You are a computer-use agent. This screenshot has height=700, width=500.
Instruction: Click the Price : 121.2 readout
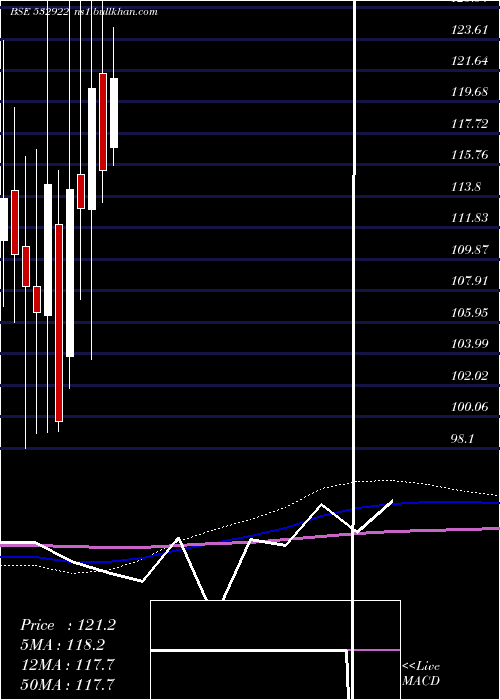[68, 625]
